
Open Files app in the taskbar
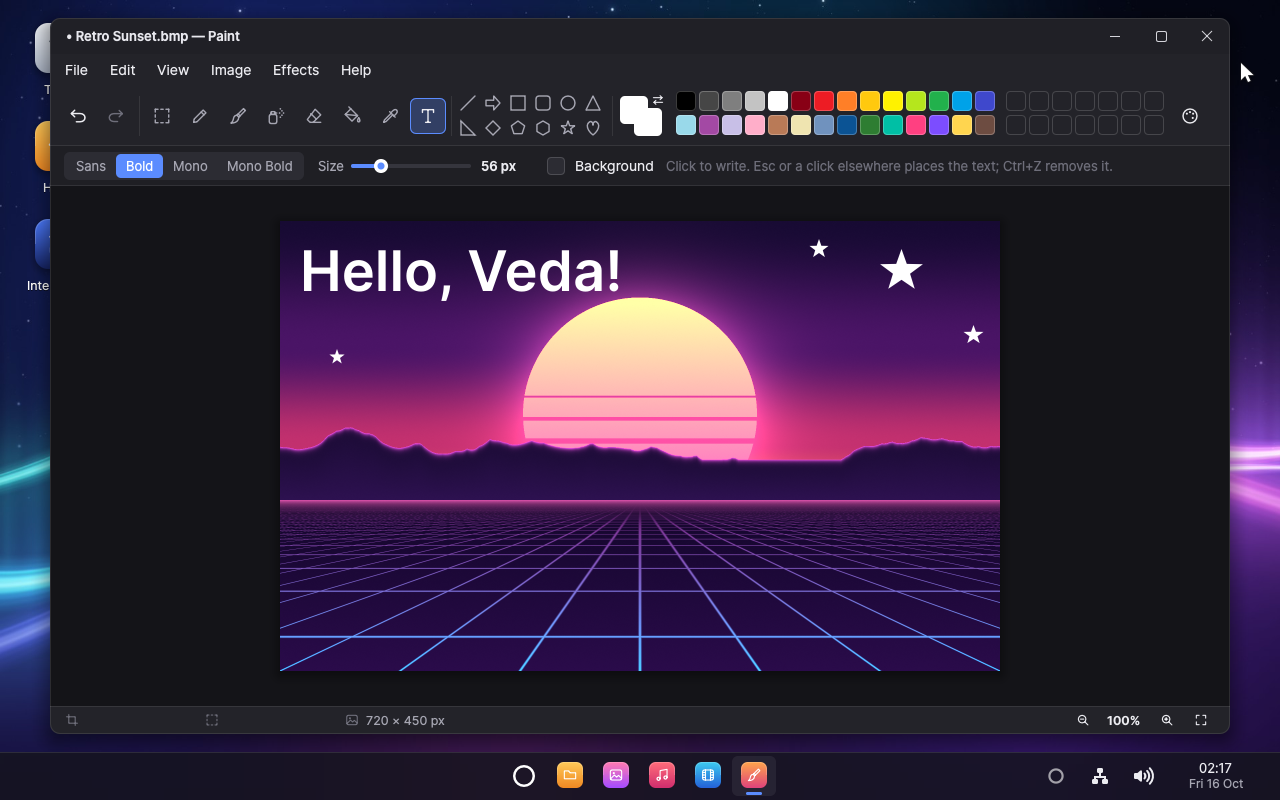pos(570,775)
